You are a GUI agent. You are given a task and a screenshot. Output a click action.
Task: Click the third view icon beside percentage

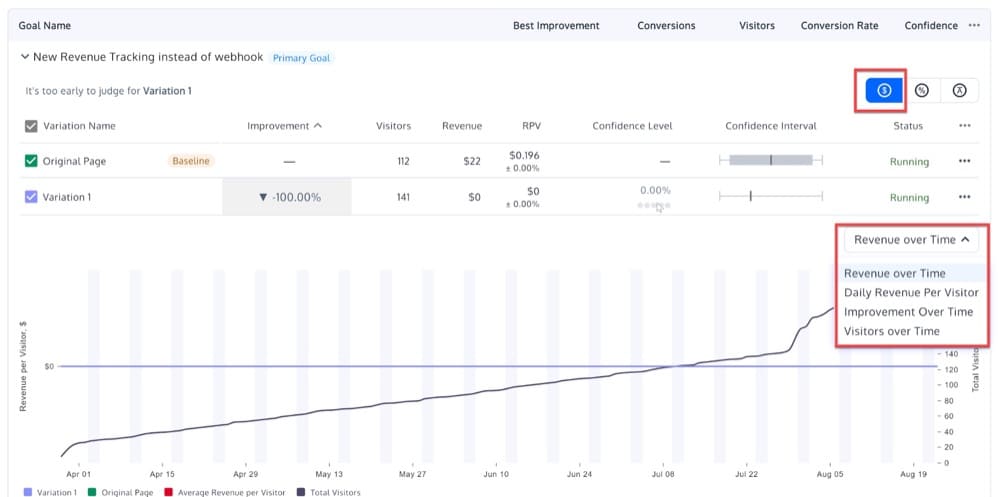tap(959, 90)
